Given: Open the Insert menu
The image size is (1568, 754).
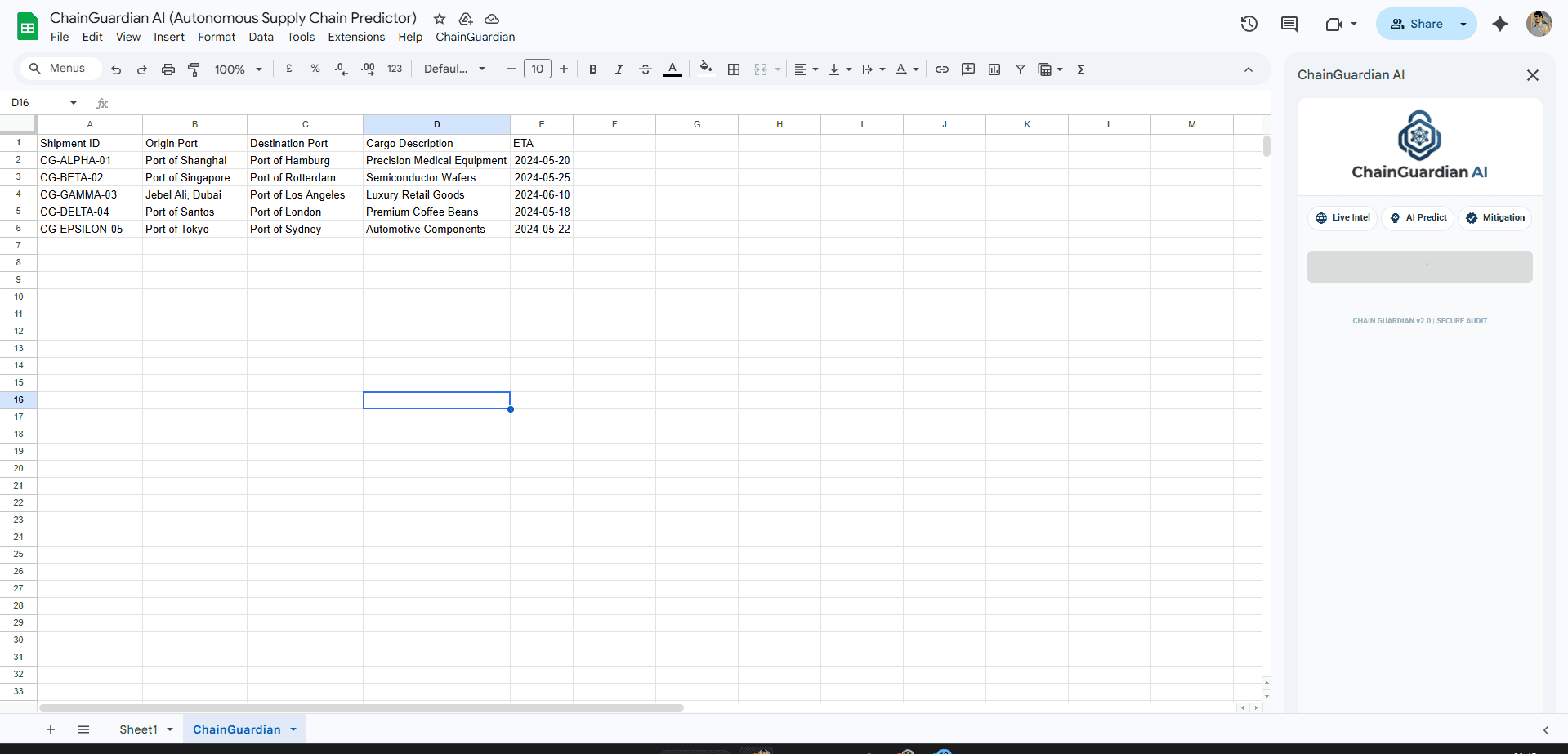Looking at the screenshot, I should tap(169, 37).
